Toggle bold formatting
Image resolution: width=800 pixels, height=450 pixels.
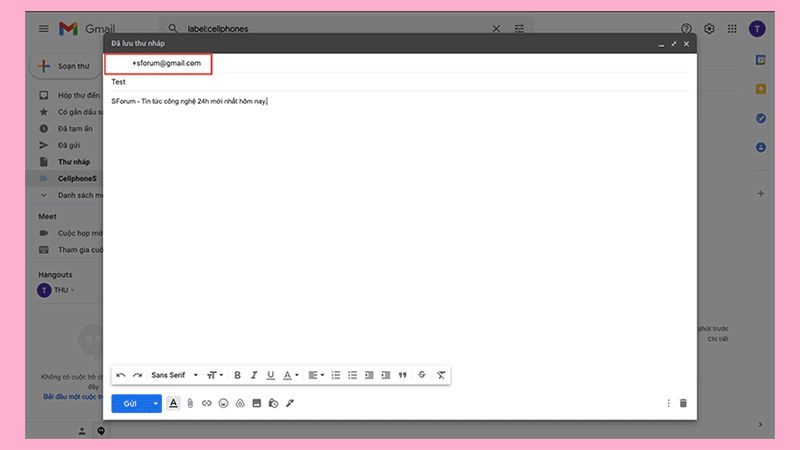[237, 375]
